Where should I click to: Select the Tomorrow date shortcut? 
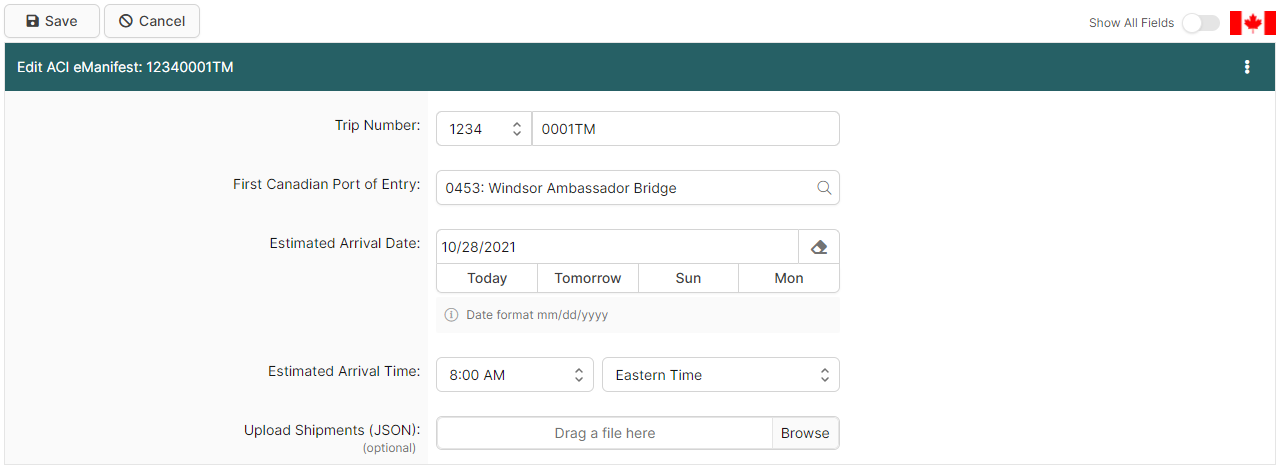[588, 278]
